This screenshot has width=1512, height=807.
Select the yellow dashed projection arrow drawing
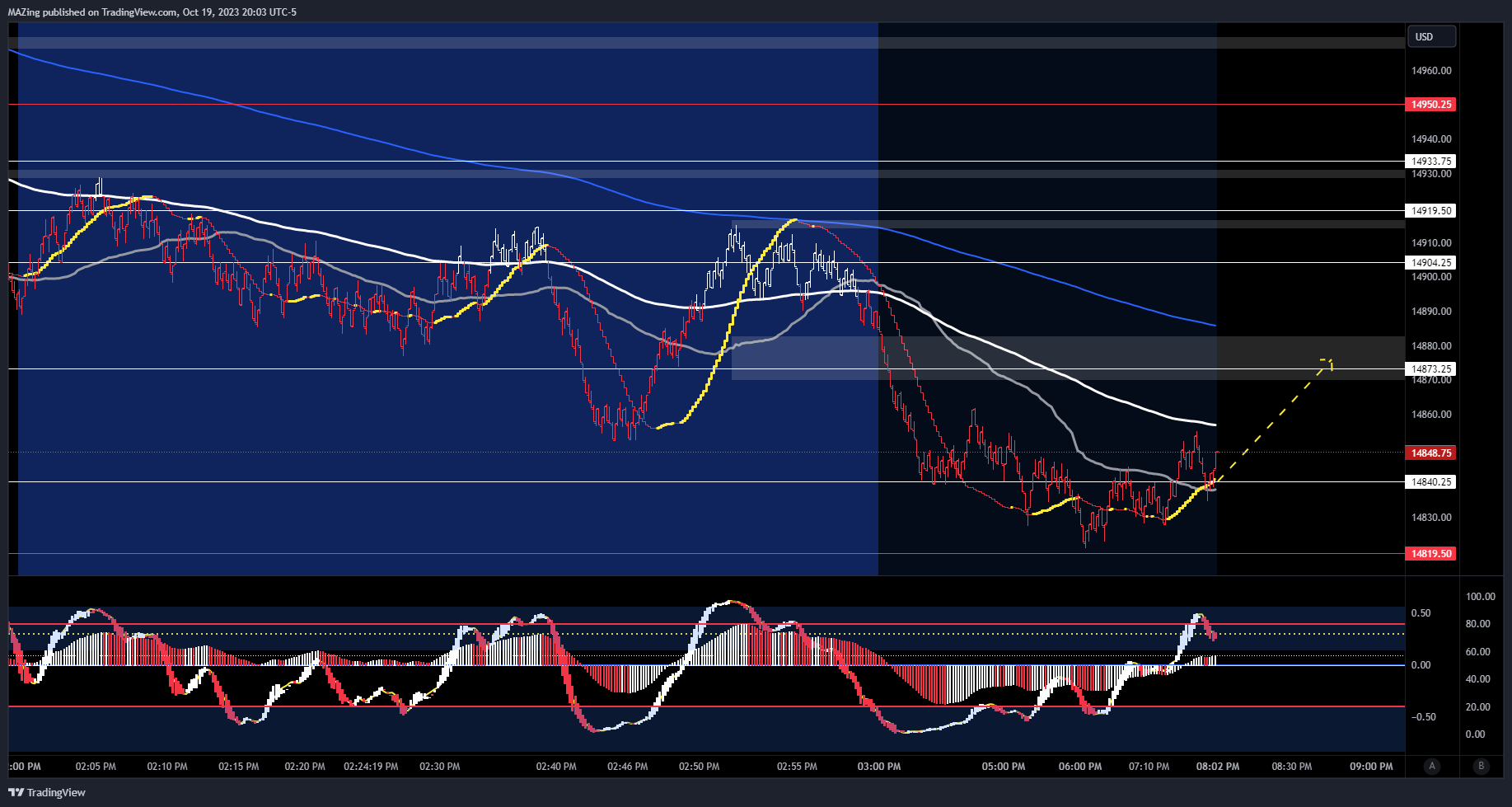tap(1273, 422)
